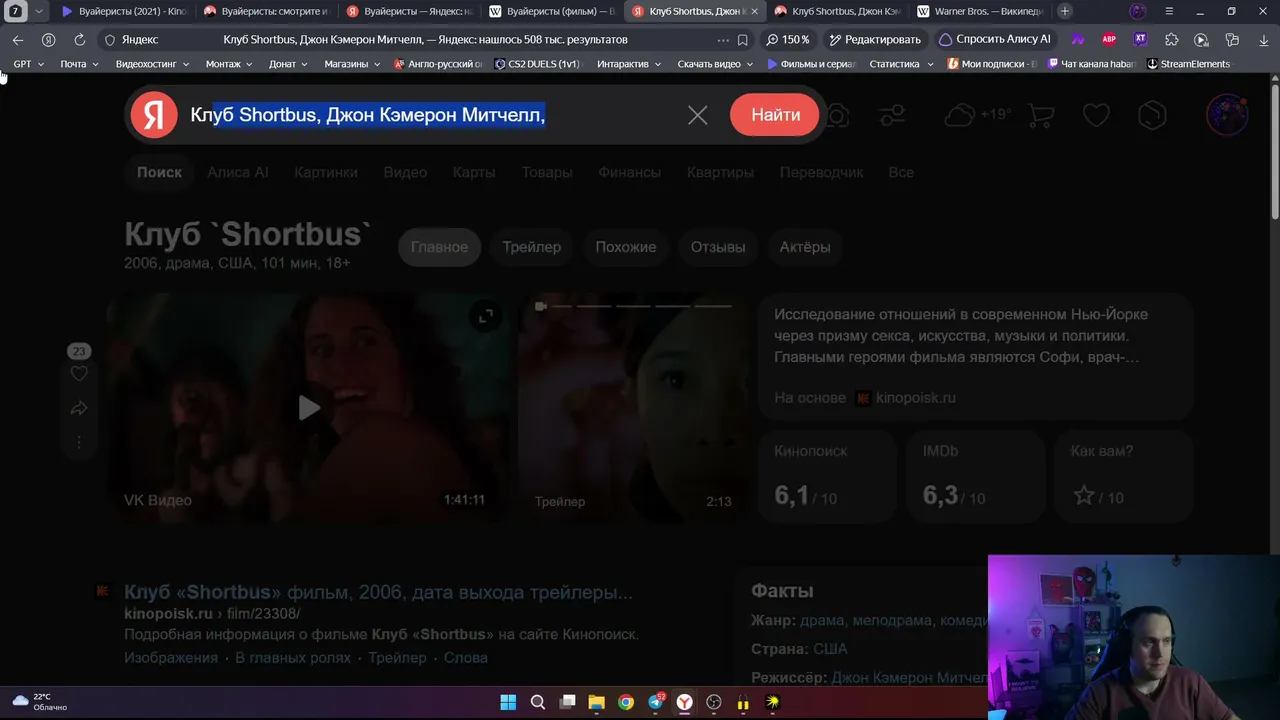This screenshot has height=720, width=1280.
Task: Switch to the Картинки tab
Action: pos(326,172)
